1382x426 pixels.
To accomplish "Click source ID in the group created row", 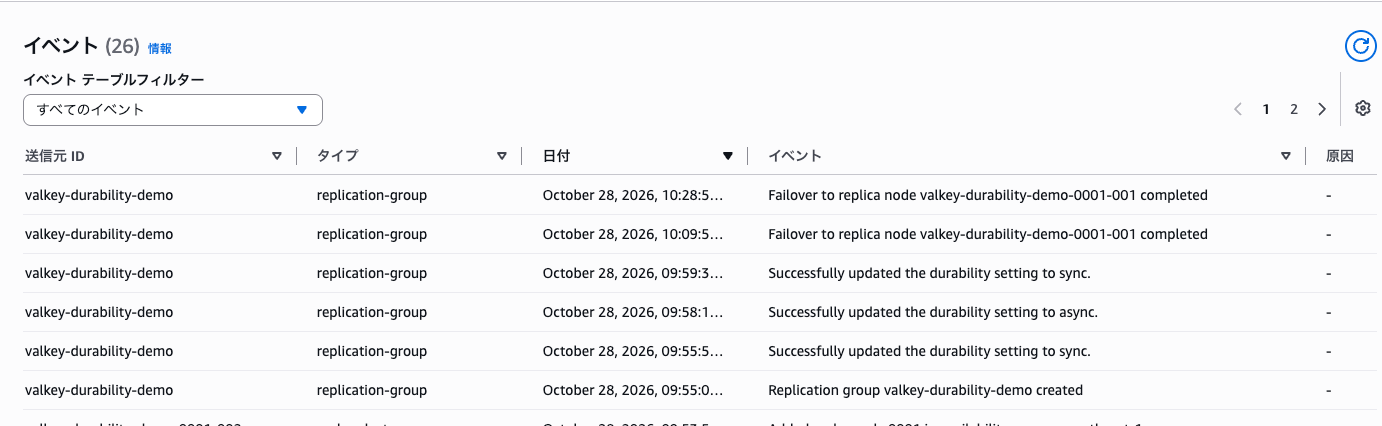I will [x=99, y=390].
